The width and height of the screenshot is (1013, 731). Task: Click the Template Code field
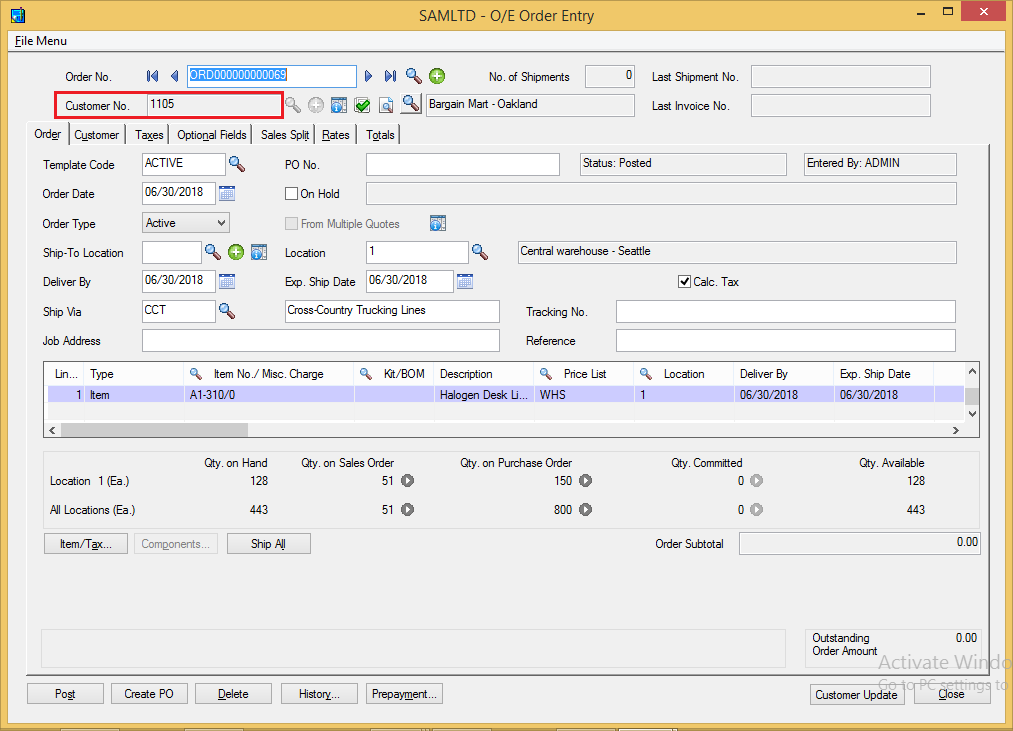[184, 164]
